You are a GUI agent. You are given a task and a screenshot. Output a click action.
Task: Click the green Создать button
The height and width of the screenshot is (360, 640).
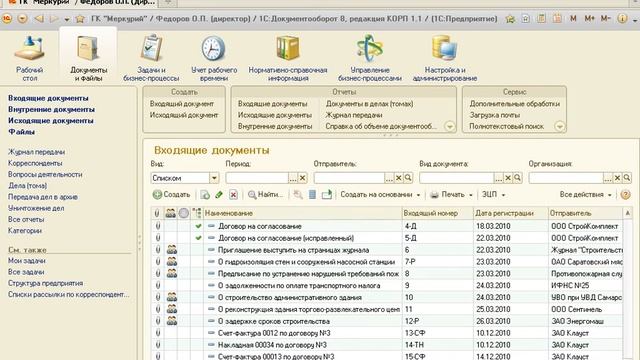click(x=171, y=195)
